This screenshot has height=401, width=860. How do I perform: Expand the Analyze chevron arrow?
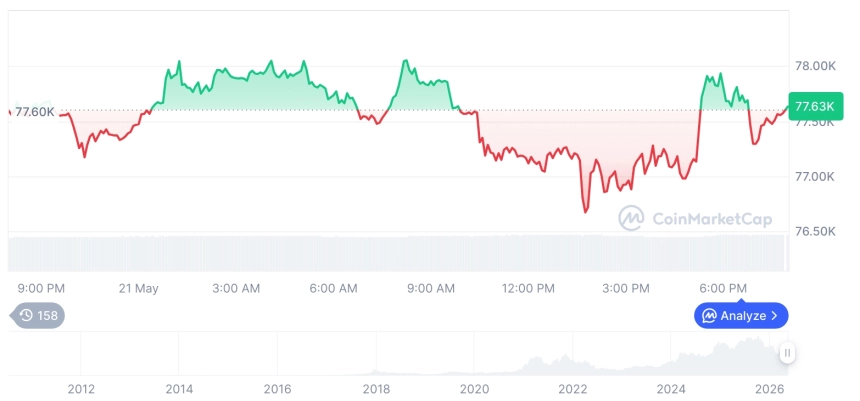(x=774, y=316)
